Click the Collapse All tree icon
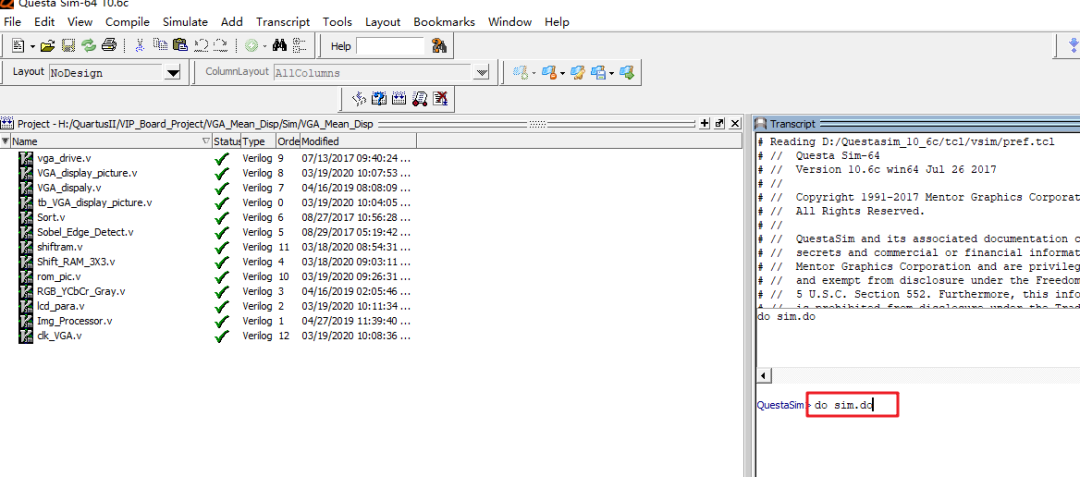 coord(300,46)
